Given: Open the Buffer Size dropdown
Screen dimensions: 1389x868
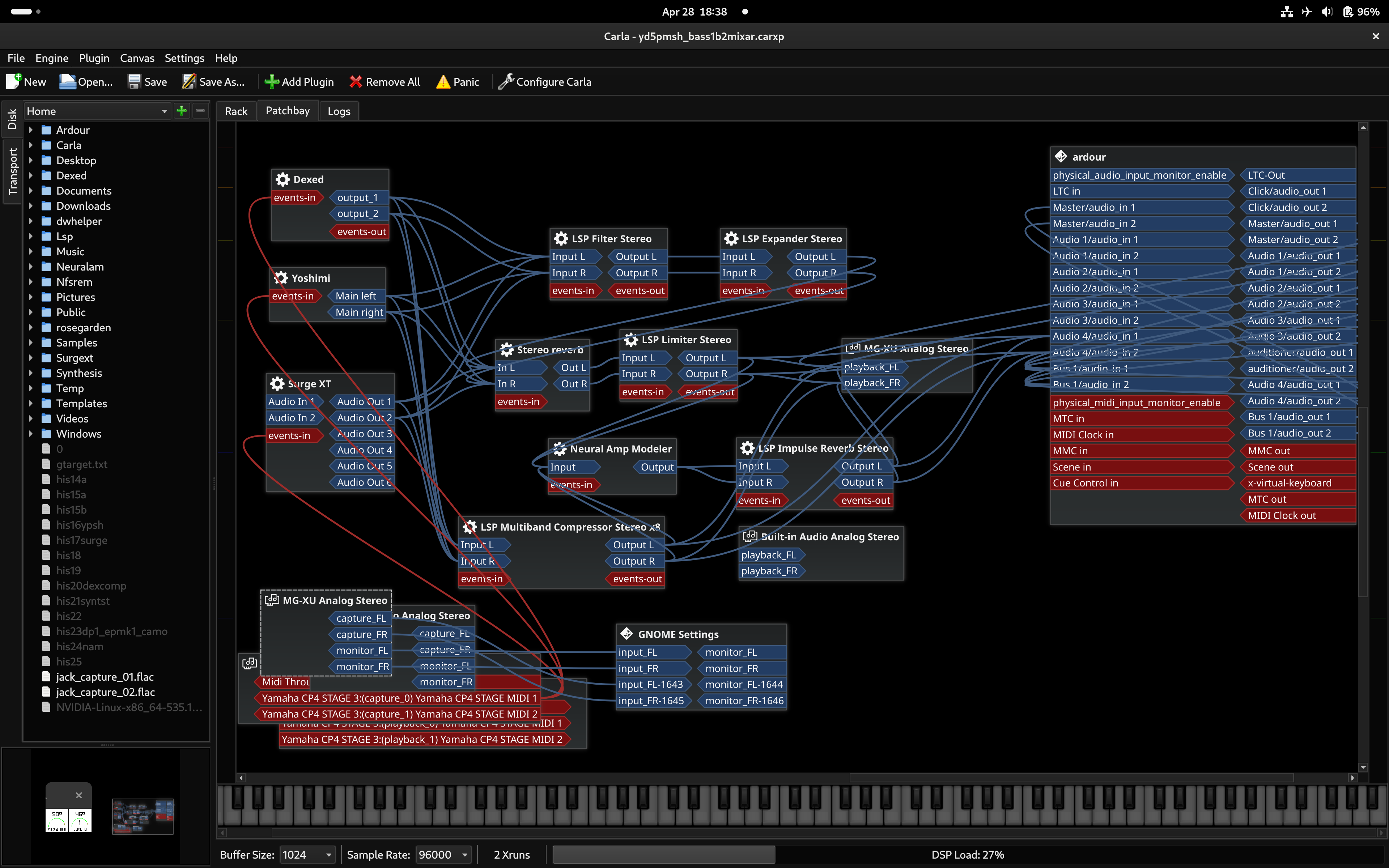Looking at the screenshot, I should click(x=307, y=854).
